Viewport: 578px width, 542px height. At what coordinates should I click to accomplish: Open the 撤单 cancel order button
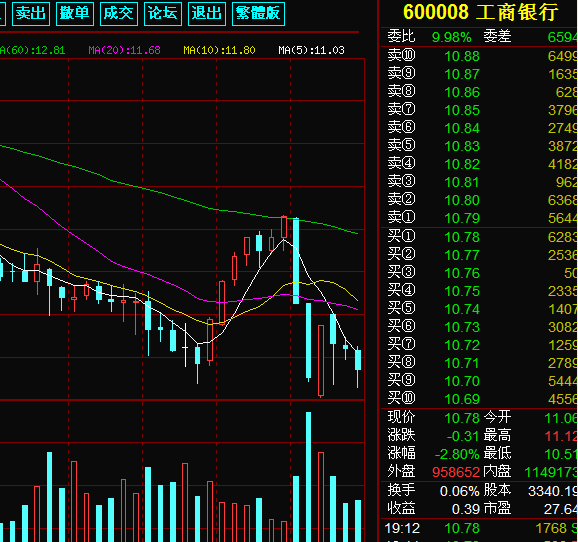click(75, 14)
